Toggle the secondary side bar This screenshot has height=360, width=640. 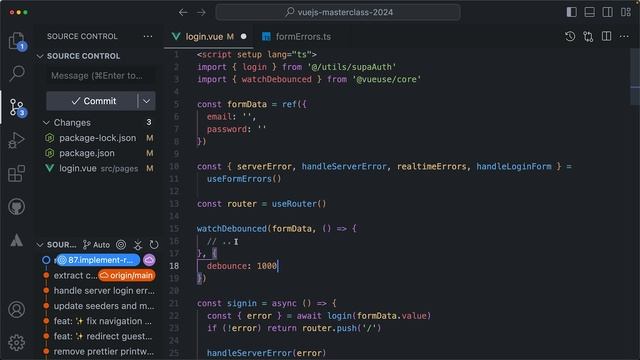pos(607,12)
